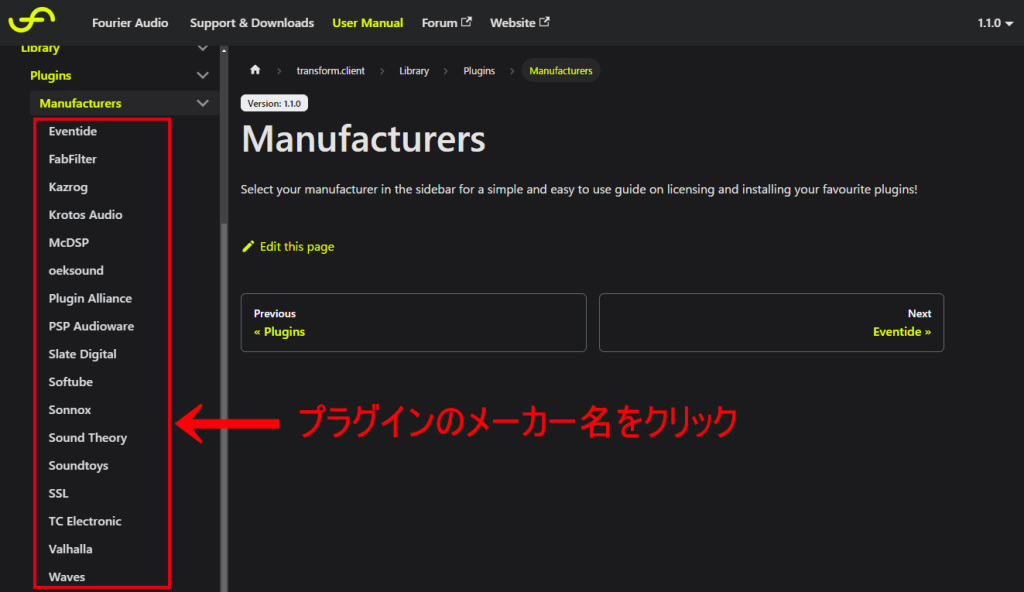Screen dimensions: 1024x592
Task: Open the Valhalla manufacturer page
Action: 71,550
